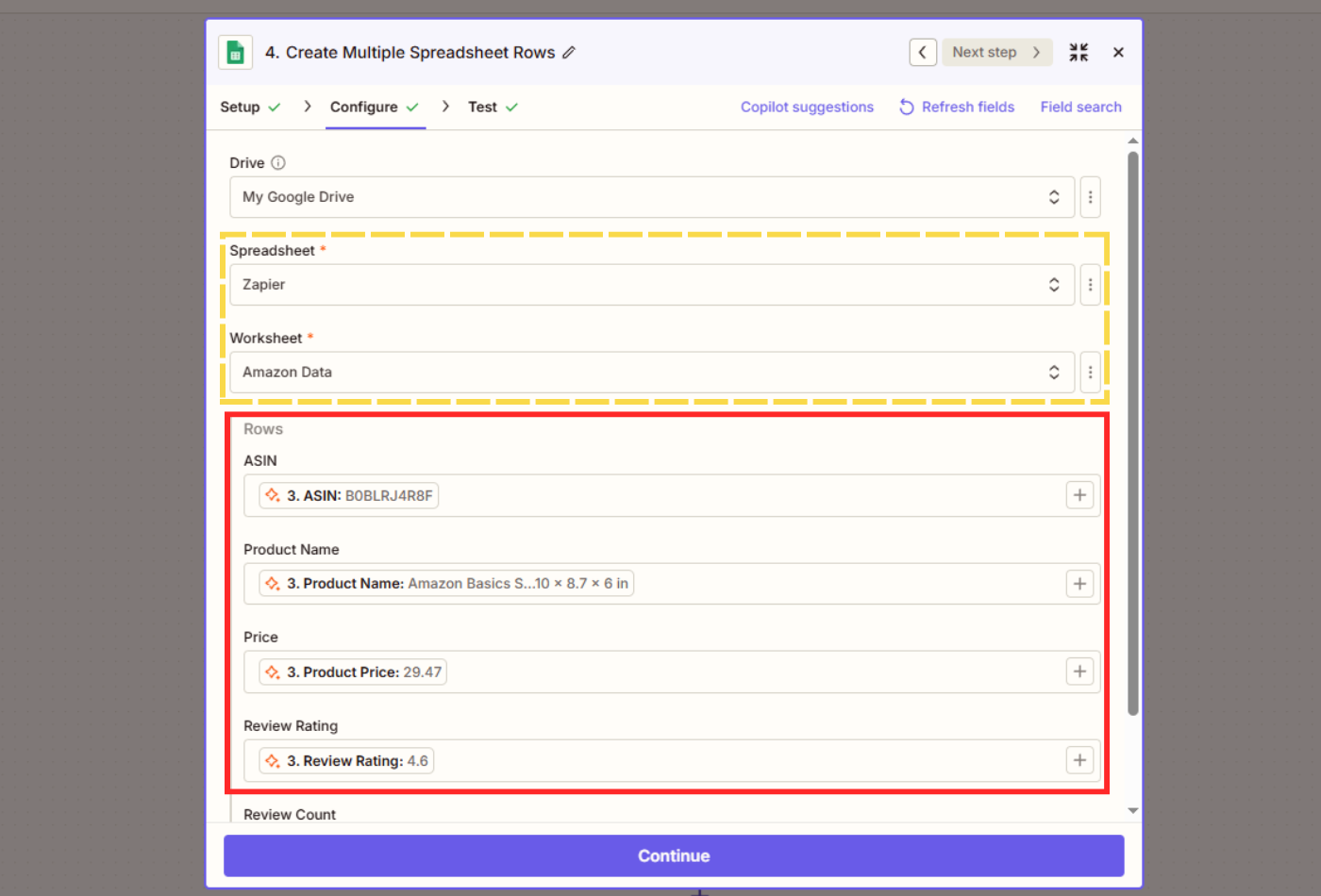Open three-dot menu for Spreadsheet field
The width and height of the screenshot is (1321, 896).
[1090, 285]
